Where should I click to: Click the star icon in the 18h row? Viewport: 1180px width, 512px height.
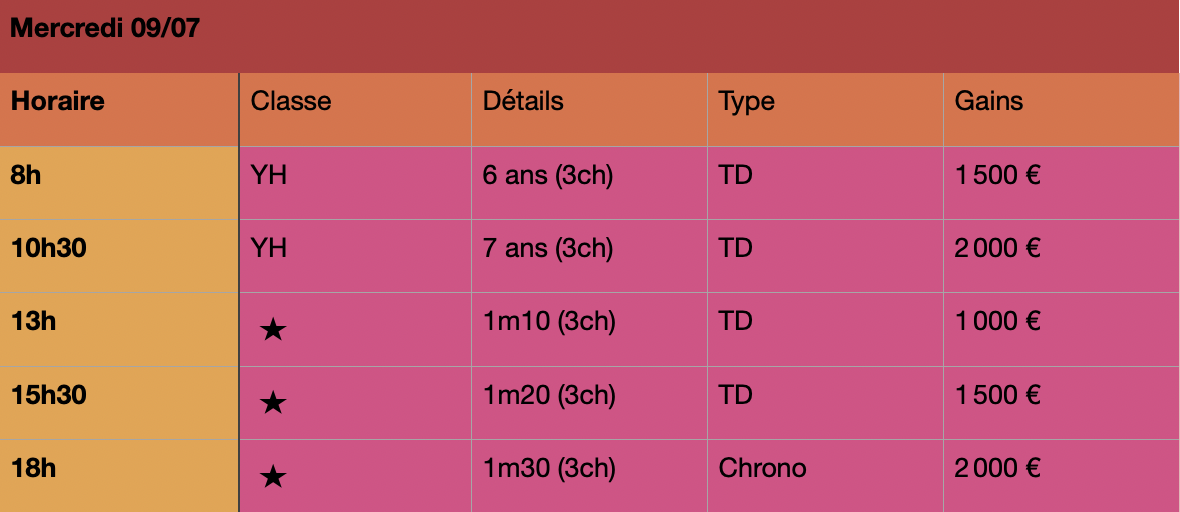(272, 477)
